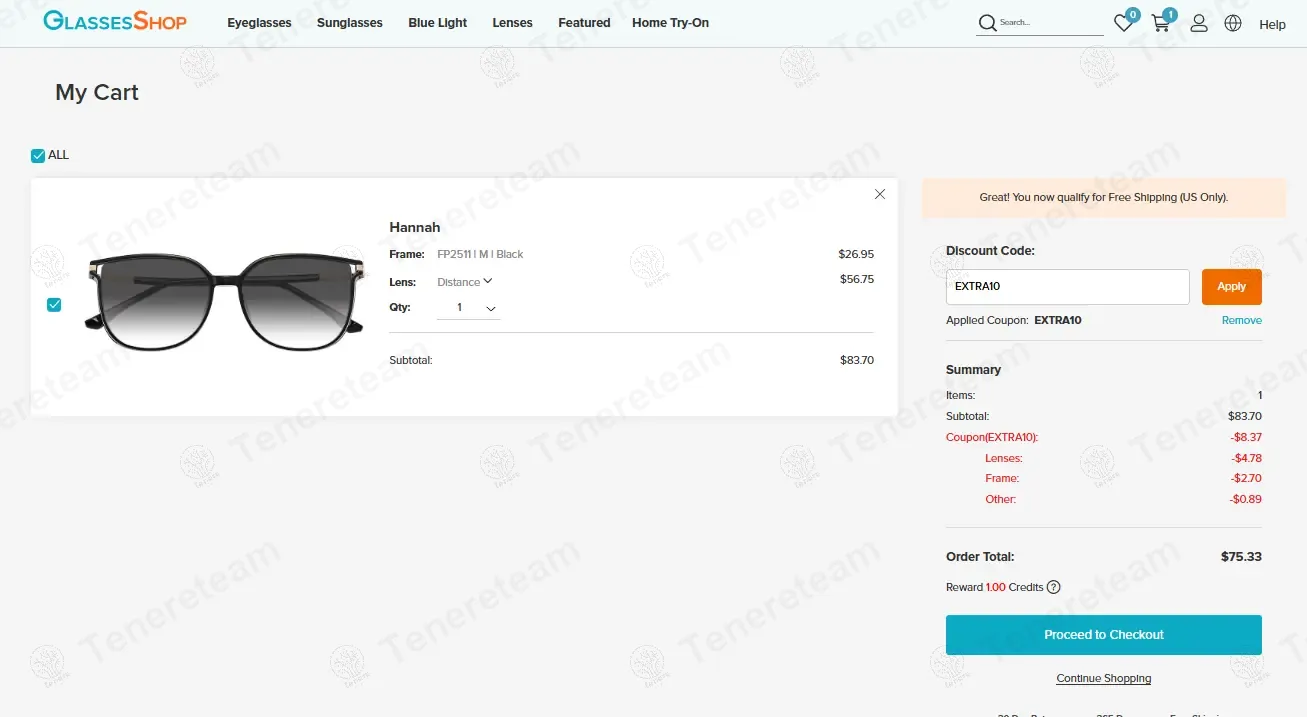Go to GlassesShop home logo
1307x717 pixels.
click(115, 21)
